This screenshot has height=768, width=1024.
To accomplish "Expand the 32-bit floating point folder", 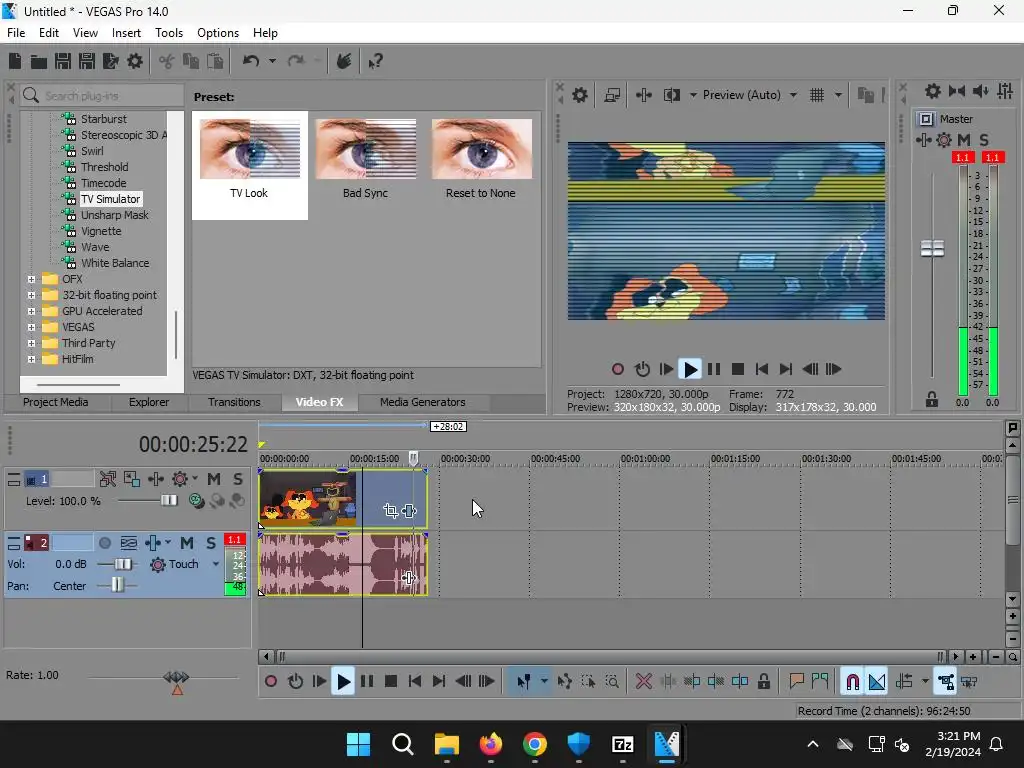I will click(x=31, y=295).
